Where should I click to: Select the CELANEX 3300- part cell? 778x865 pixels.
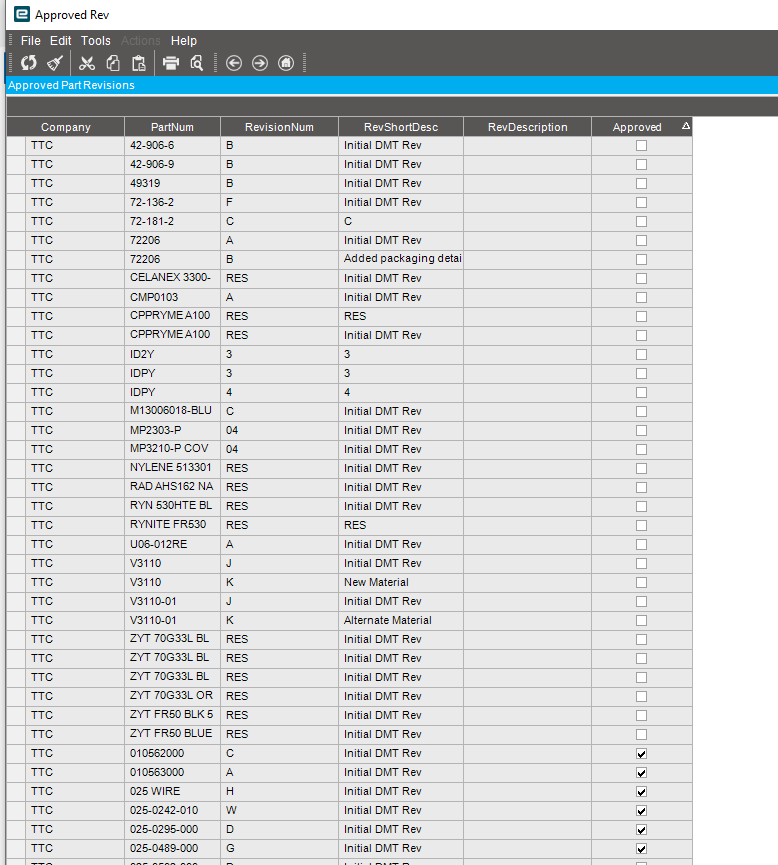172,278
